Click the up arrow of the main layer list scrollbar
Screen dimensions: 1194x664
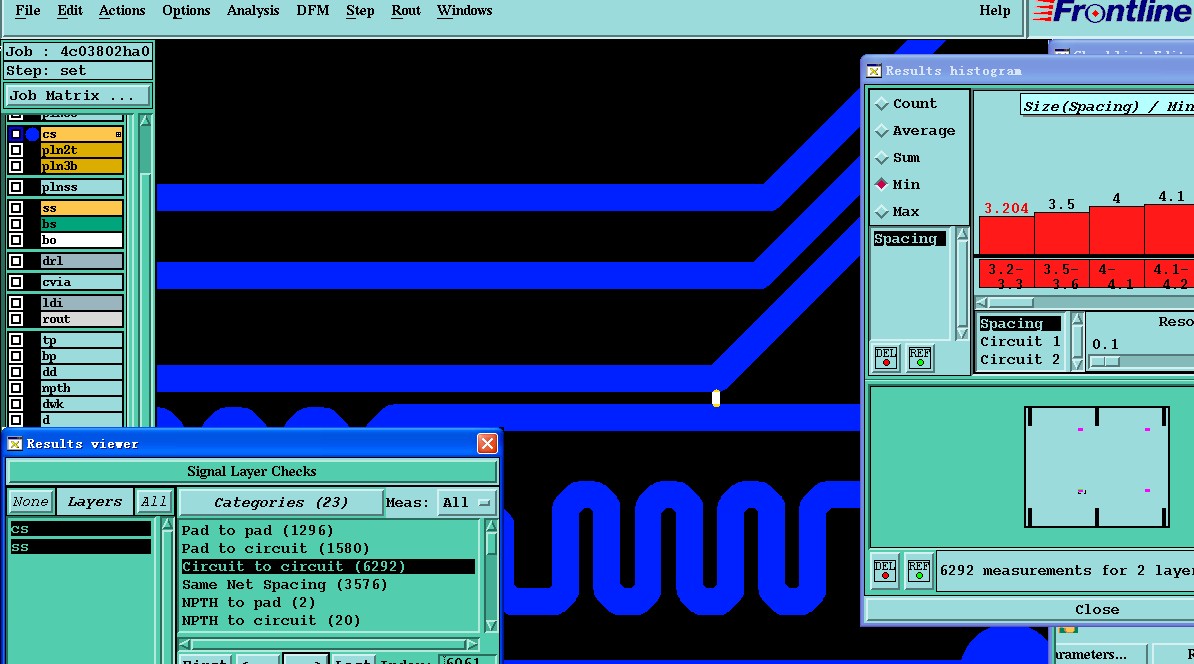[145, 121]
